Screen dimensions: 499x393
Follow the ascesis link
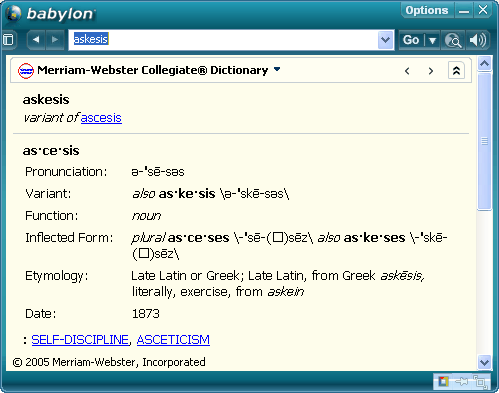tap(101, 118)
